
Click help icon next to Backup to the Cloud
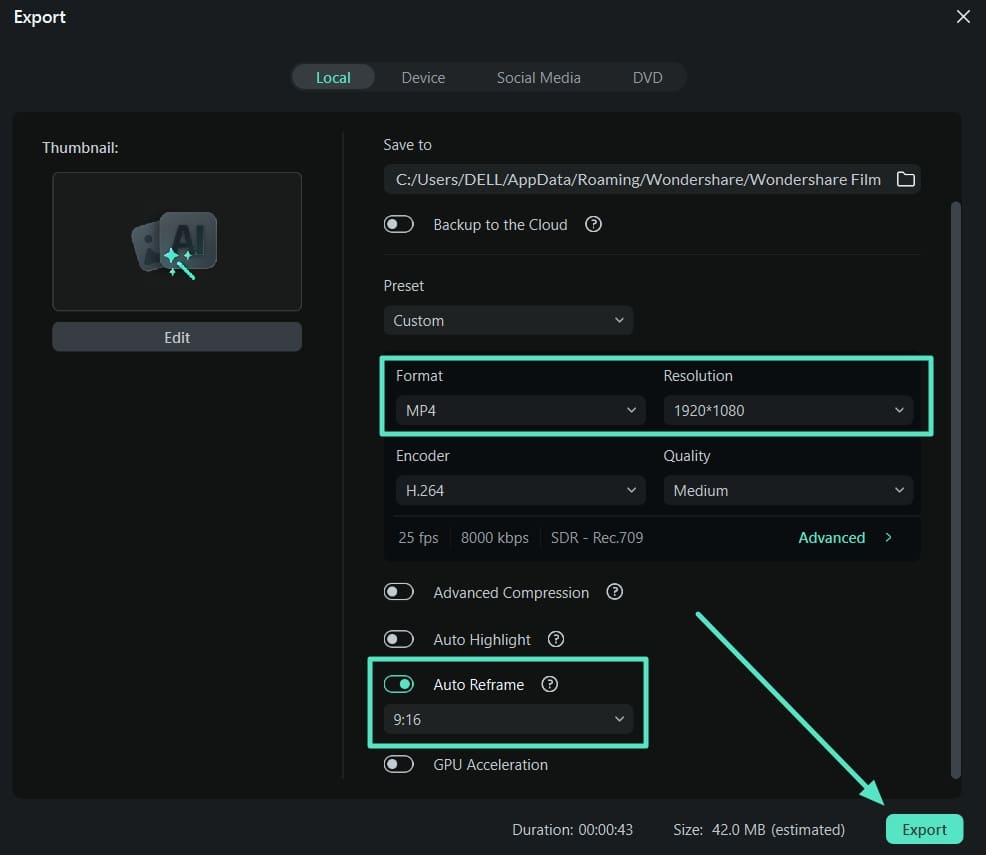593,224
